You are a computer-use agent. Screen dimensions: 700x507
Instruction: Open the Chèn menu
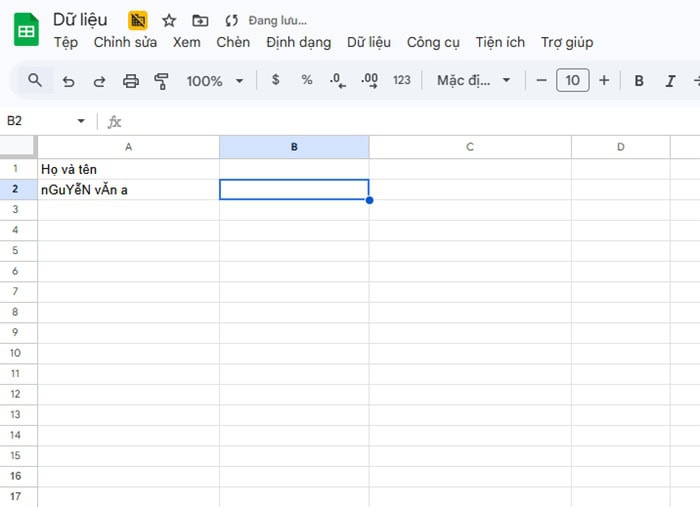pos(233,42)
